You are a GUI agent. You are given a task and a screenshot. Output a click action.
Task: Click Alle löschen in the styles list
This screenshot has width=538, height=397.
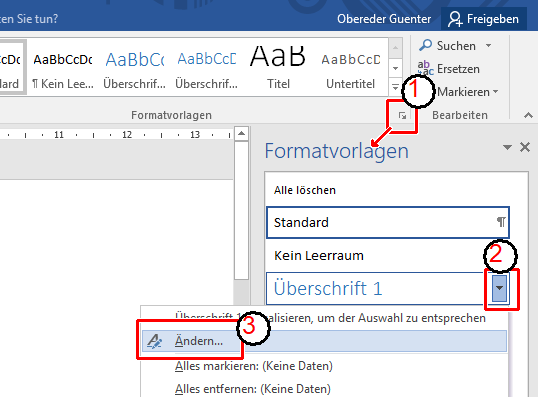pos(305,190)
